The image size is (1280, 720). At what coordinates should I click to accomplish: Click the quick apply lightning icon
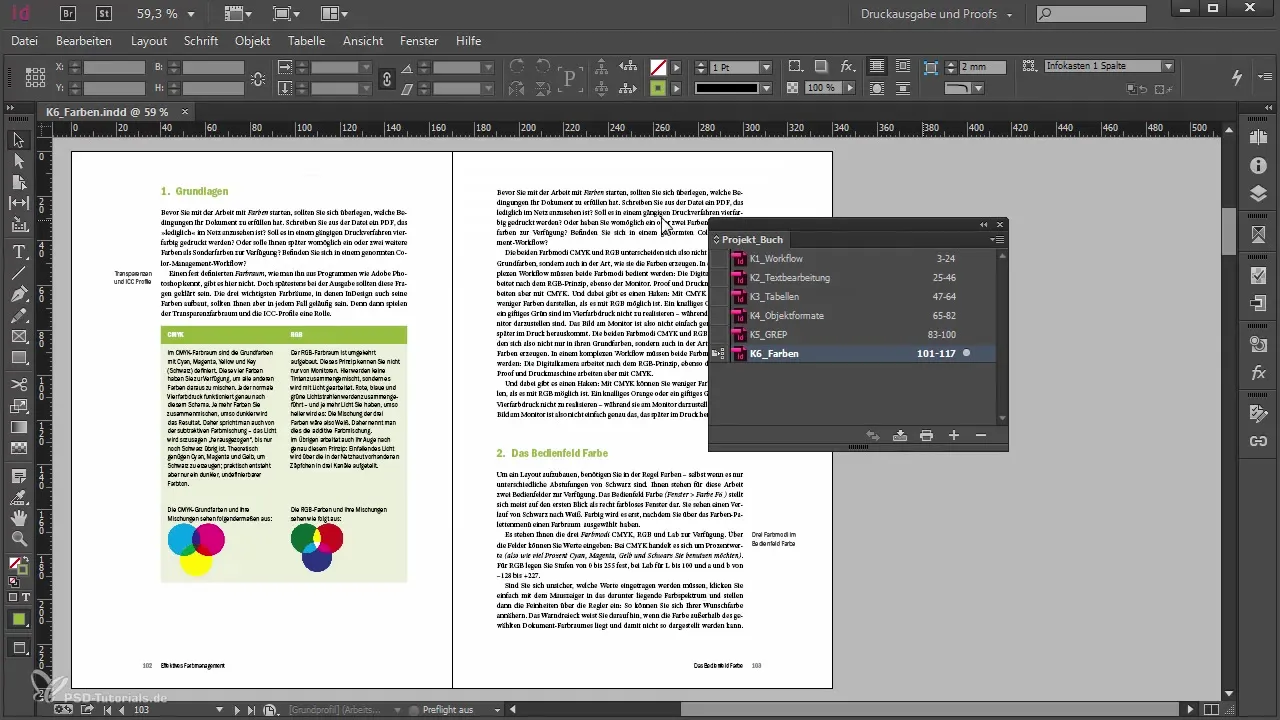1238,77
